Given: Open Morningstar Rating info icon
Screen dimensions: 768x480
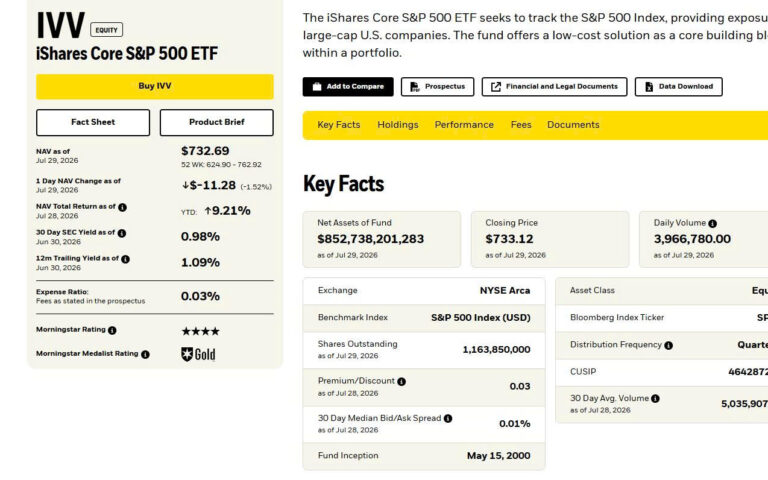Looking at the screenshot, I should tap(112, 331).
